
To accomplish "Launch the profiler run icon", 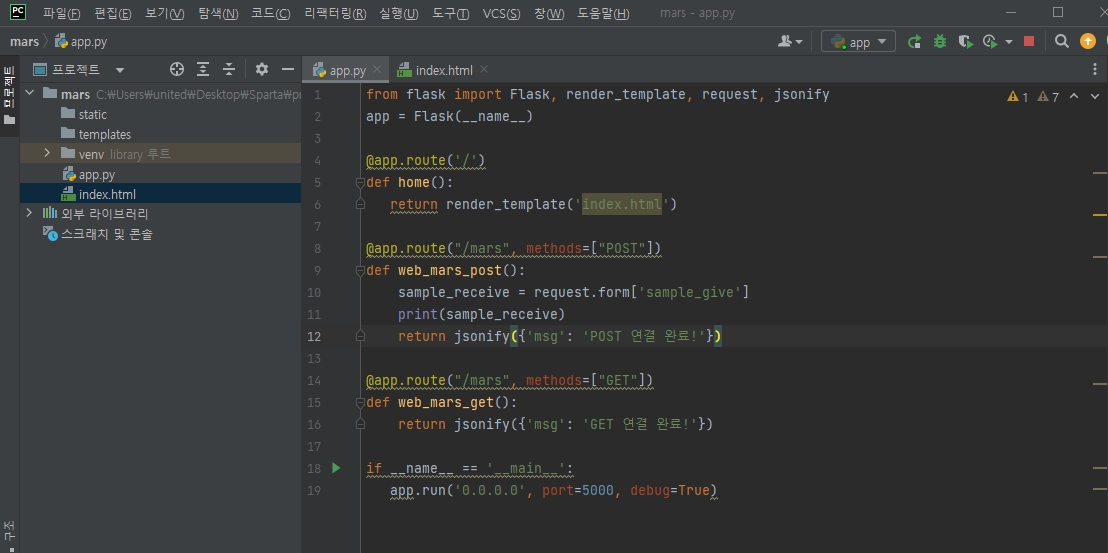I will point(991,42).
